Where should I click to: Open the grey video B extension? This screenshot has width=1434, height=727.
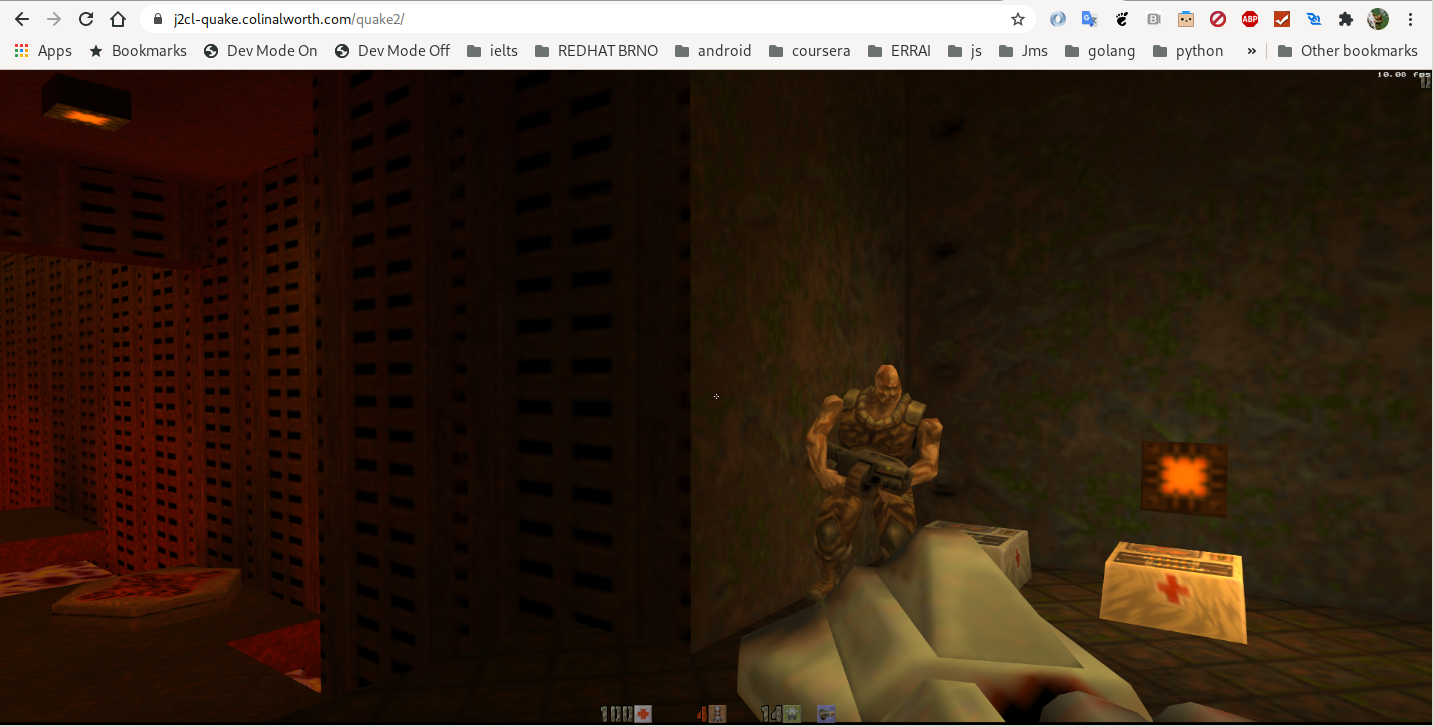point(1154,19)
